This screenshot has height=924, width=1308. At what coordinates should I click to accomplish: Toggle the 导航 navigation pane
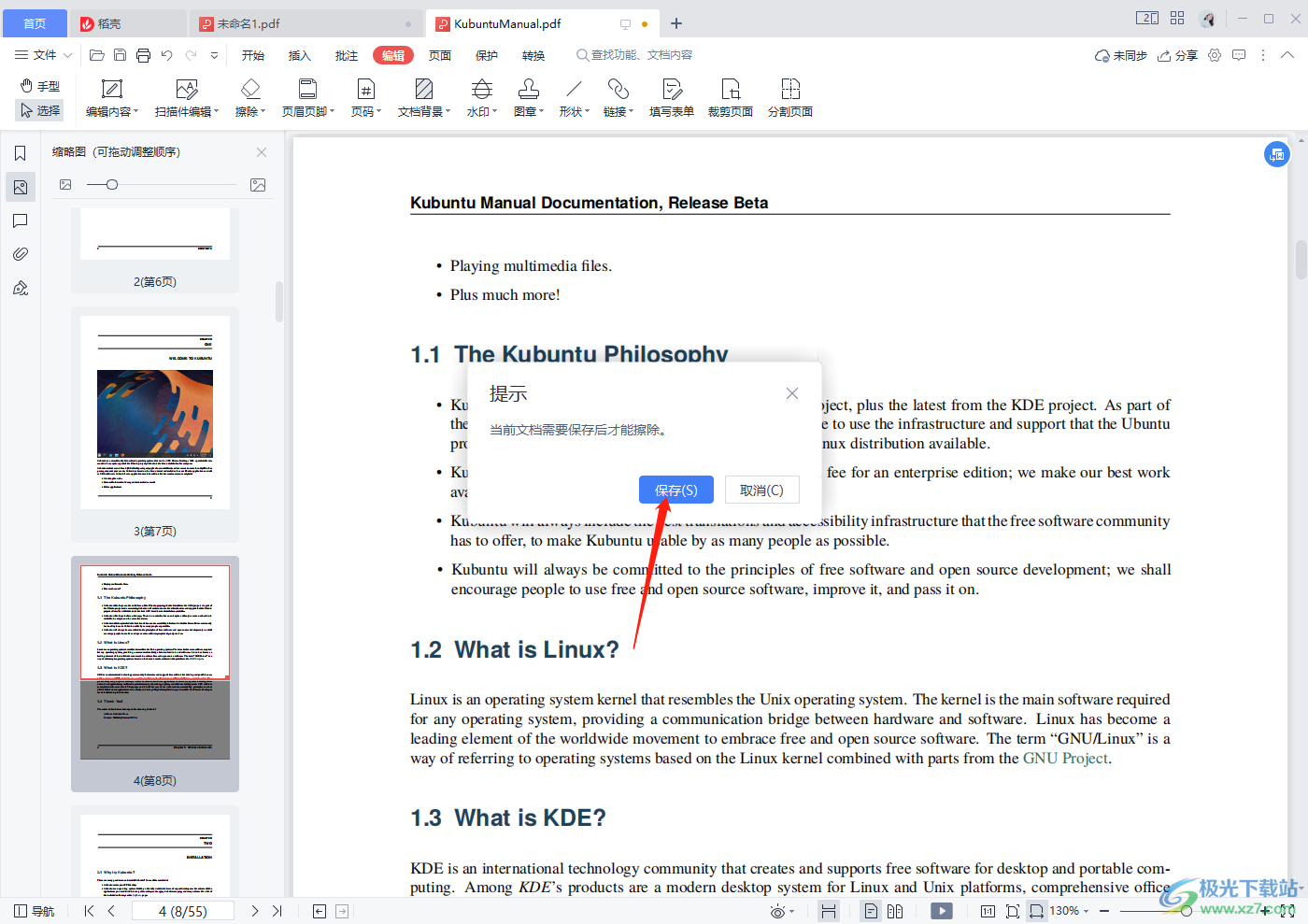click(35, 911)
